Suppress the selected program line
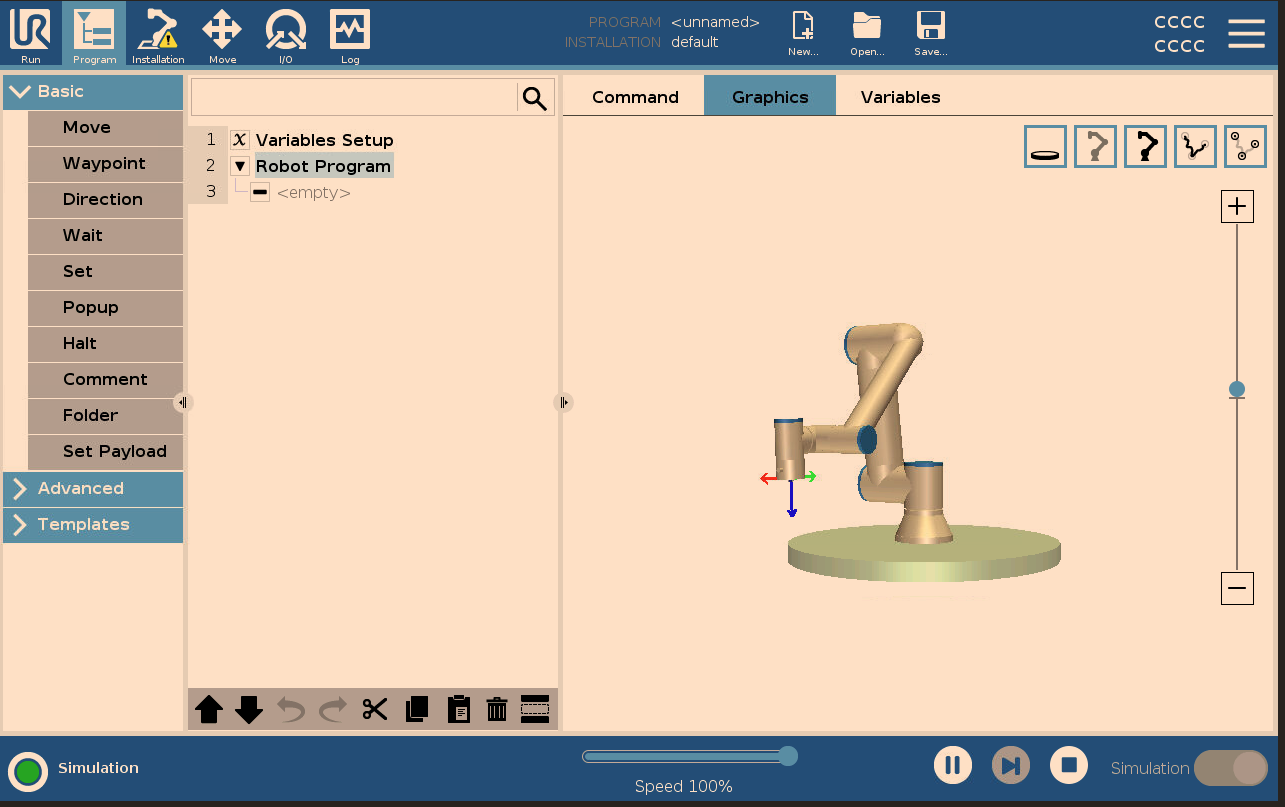The image size is (1285, 807). (x=535, y=710)
